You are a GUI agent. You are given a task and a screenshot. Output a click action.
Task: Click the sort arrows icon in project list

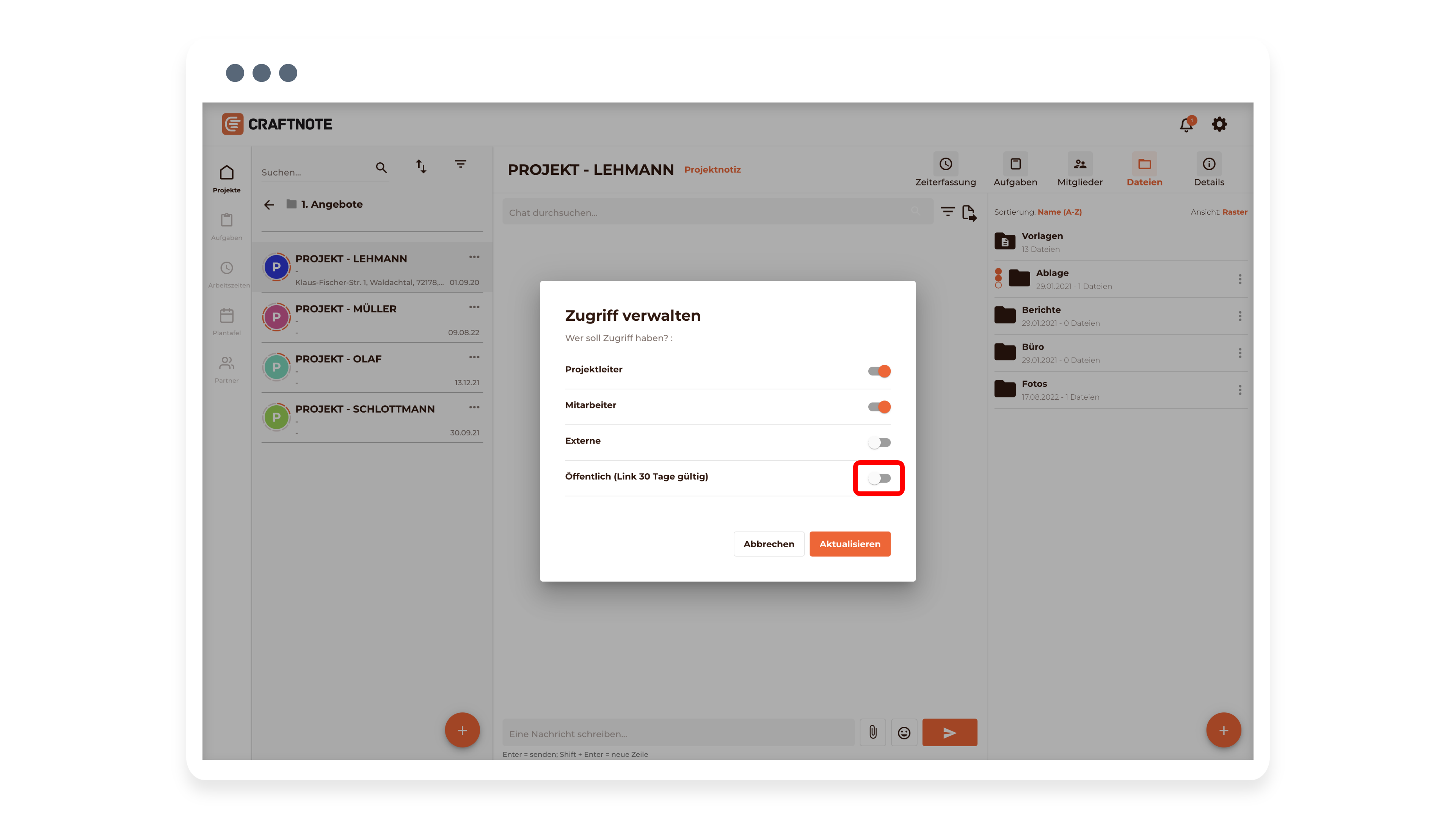tap(421, 166)
